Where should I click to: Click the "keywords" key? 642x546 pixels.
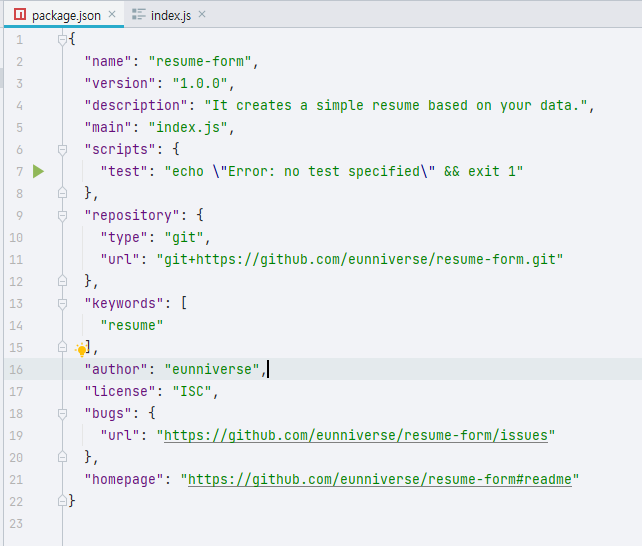pos(124,303)
